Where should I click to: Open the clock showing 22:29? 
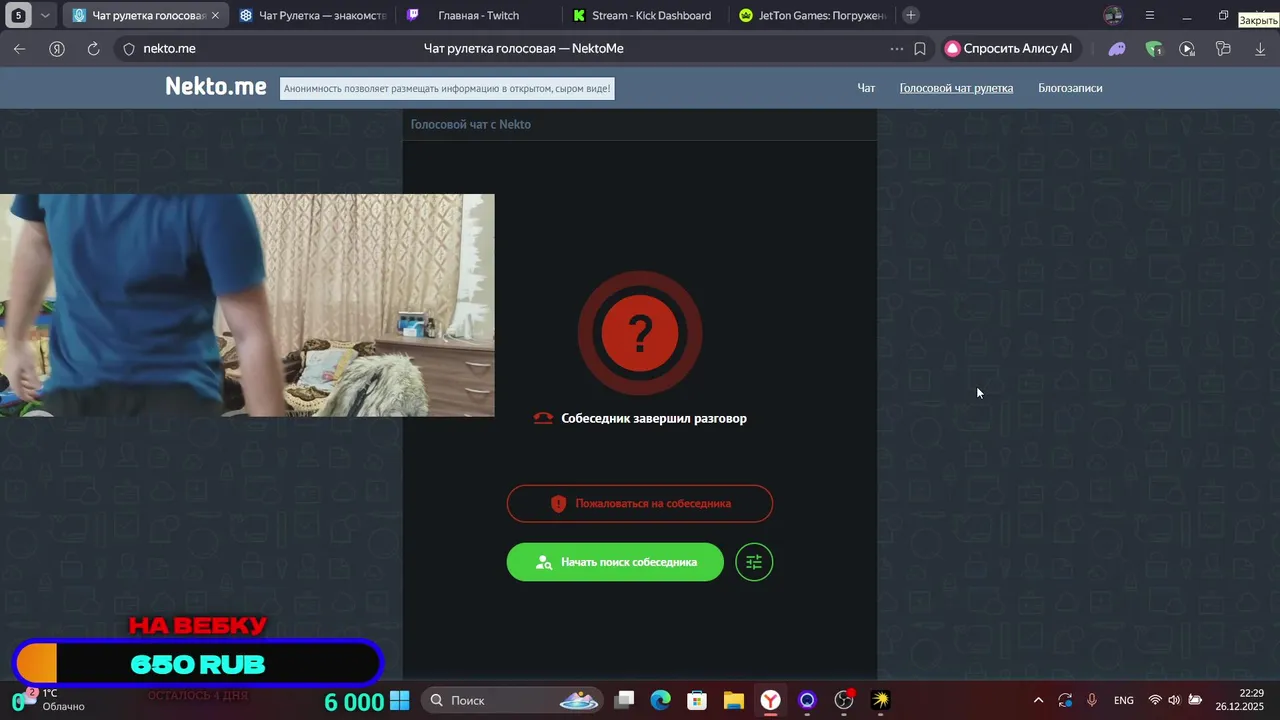1240,700
